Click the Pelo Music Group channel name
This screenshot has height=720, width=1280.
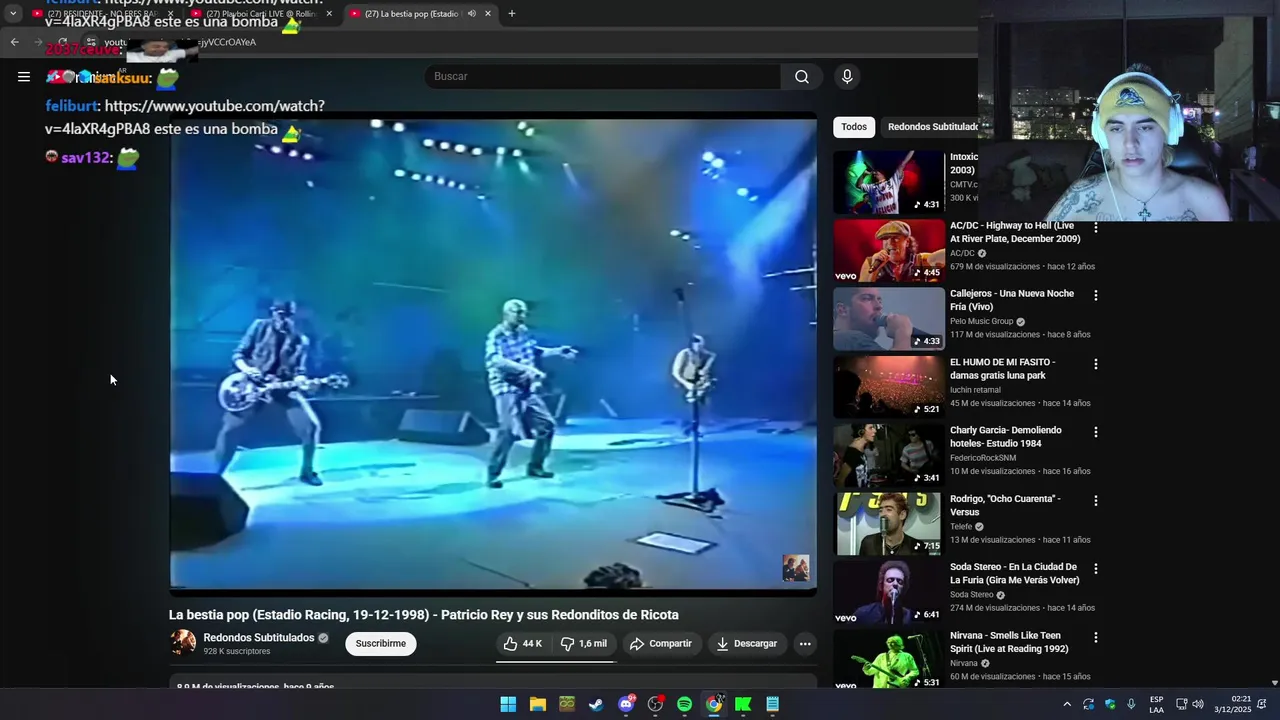982,322
